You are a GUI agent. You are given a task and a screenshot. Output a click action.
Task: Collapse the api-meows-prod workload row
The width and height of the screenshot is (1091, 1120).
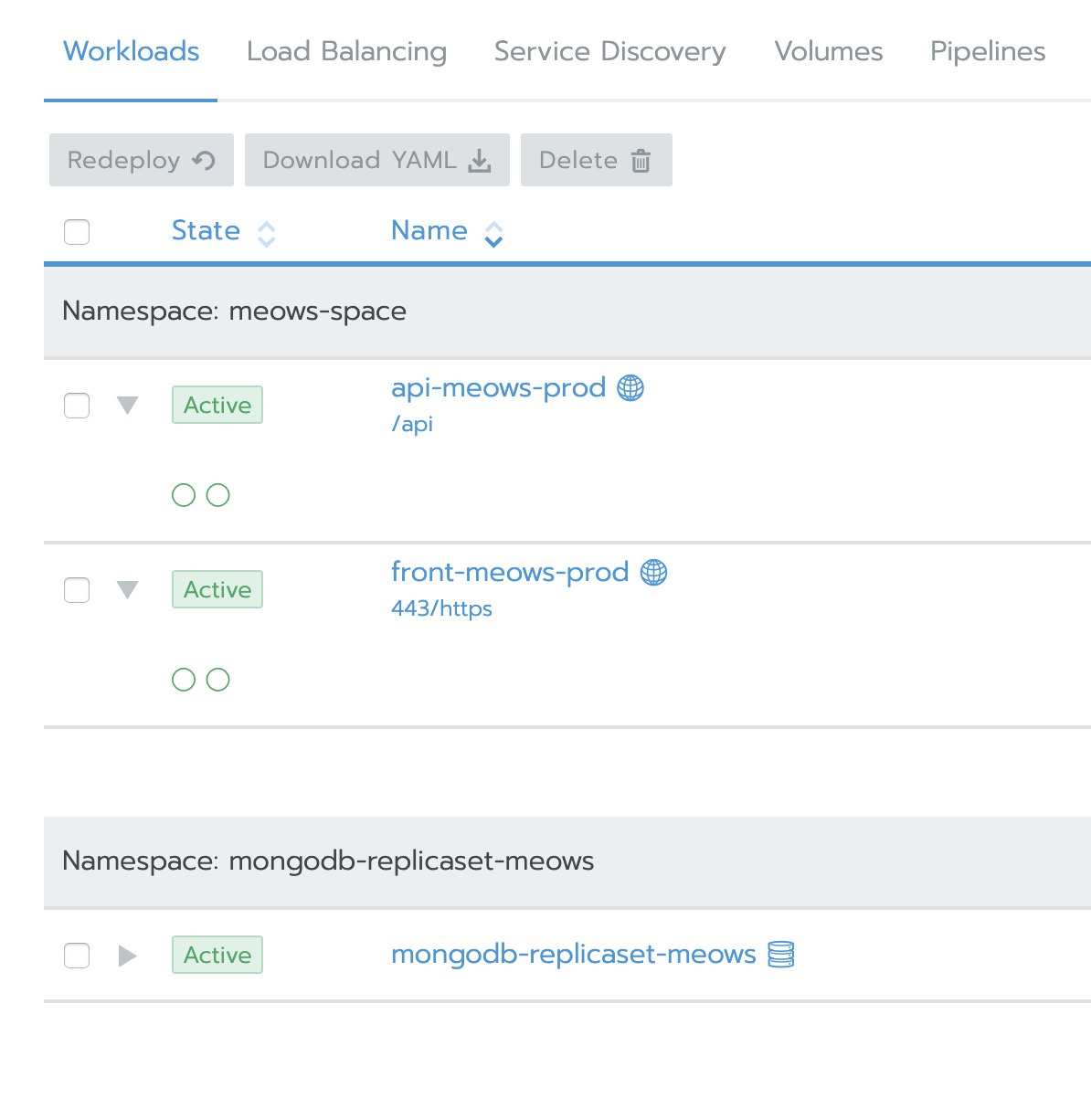(x=128, y=406)
